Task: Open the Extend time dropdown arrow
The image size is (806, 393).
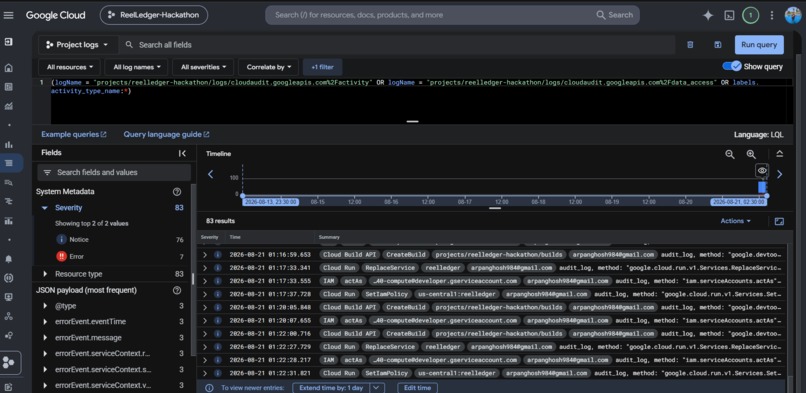Action: [377, 388]
